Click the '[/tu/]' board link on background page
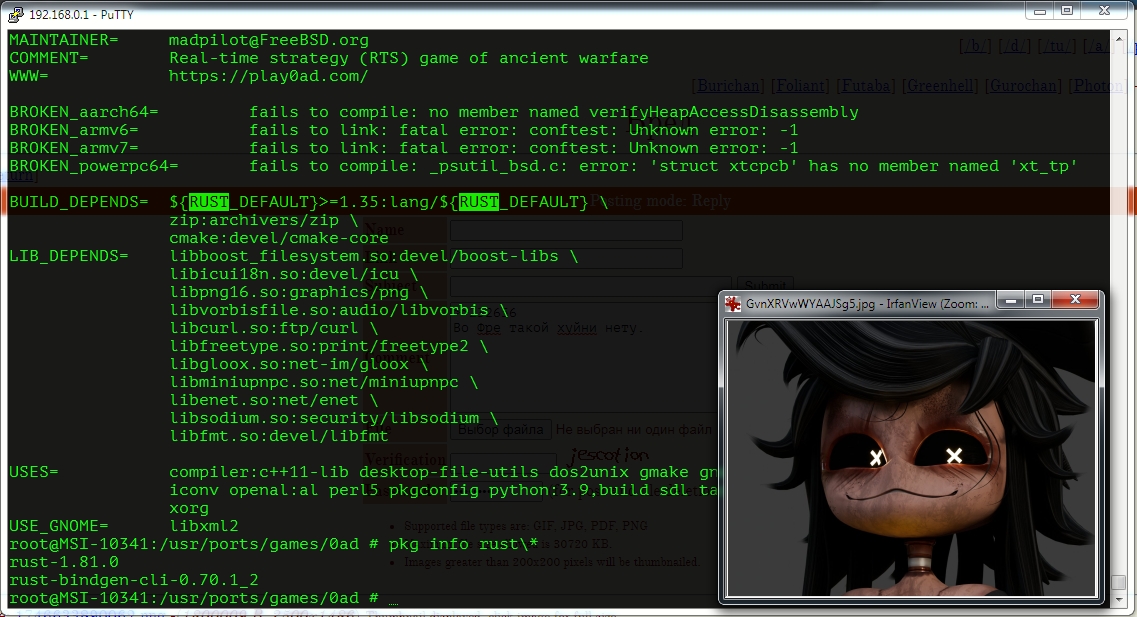The height and width of the screenshot is (617, 1137). (1057, 46)
